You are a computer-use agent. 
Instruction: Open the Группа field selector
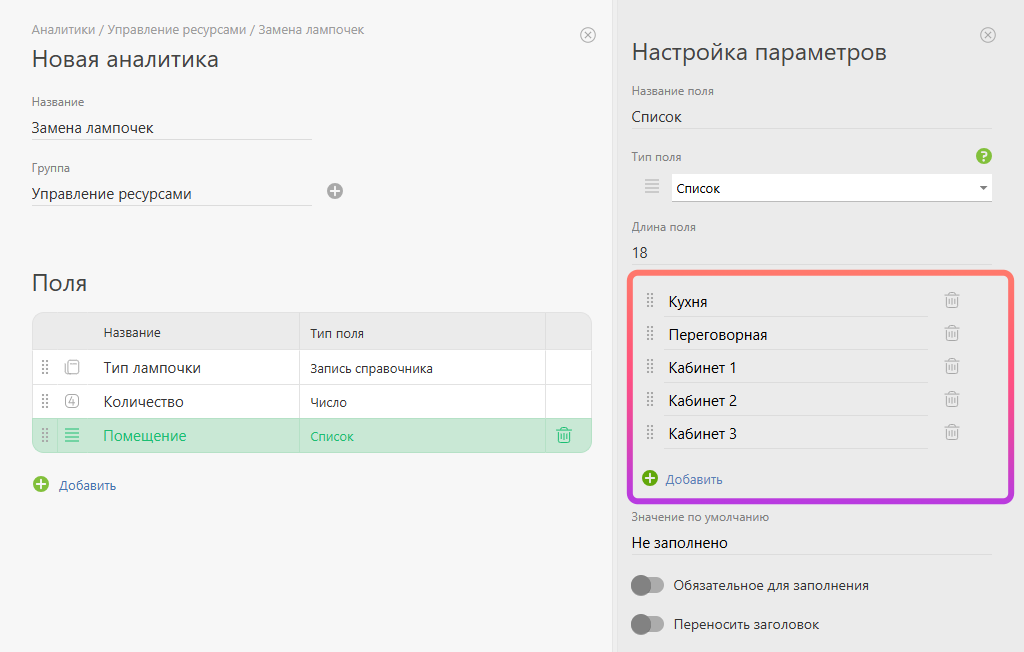click(171, 194)
